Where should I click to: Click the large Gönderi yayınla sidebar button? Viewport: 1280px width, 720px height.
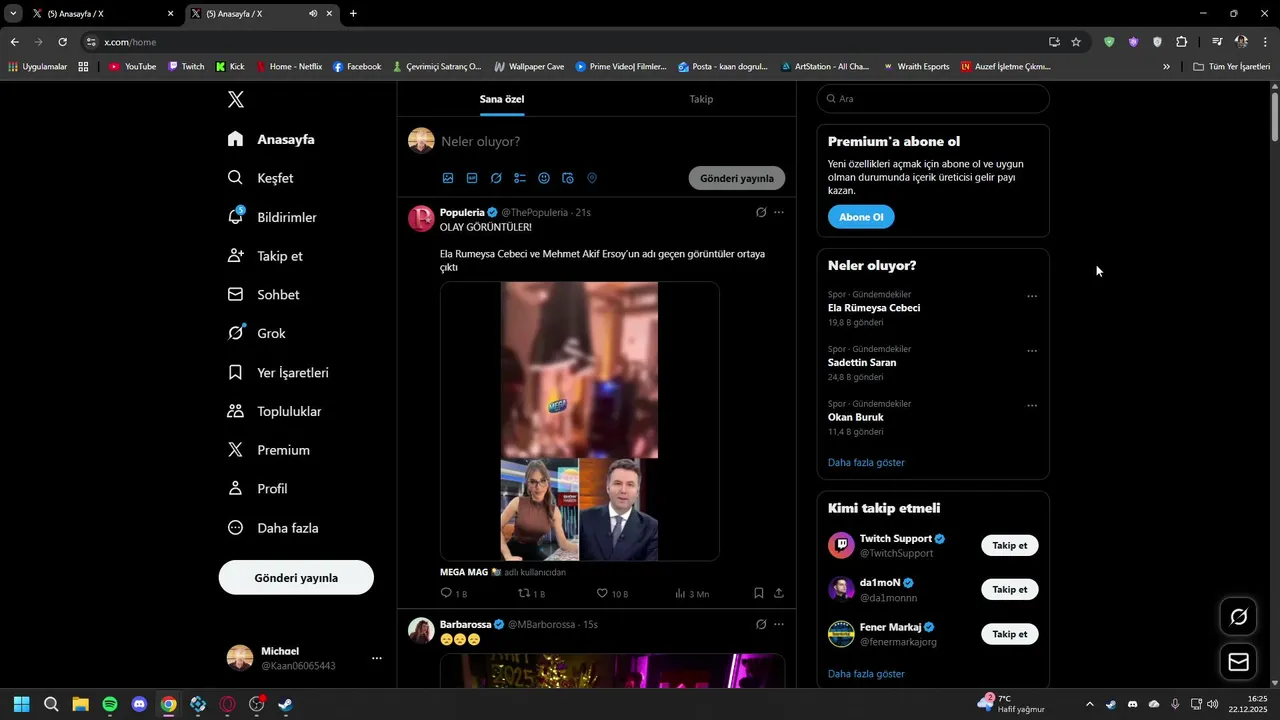point(296,578)
